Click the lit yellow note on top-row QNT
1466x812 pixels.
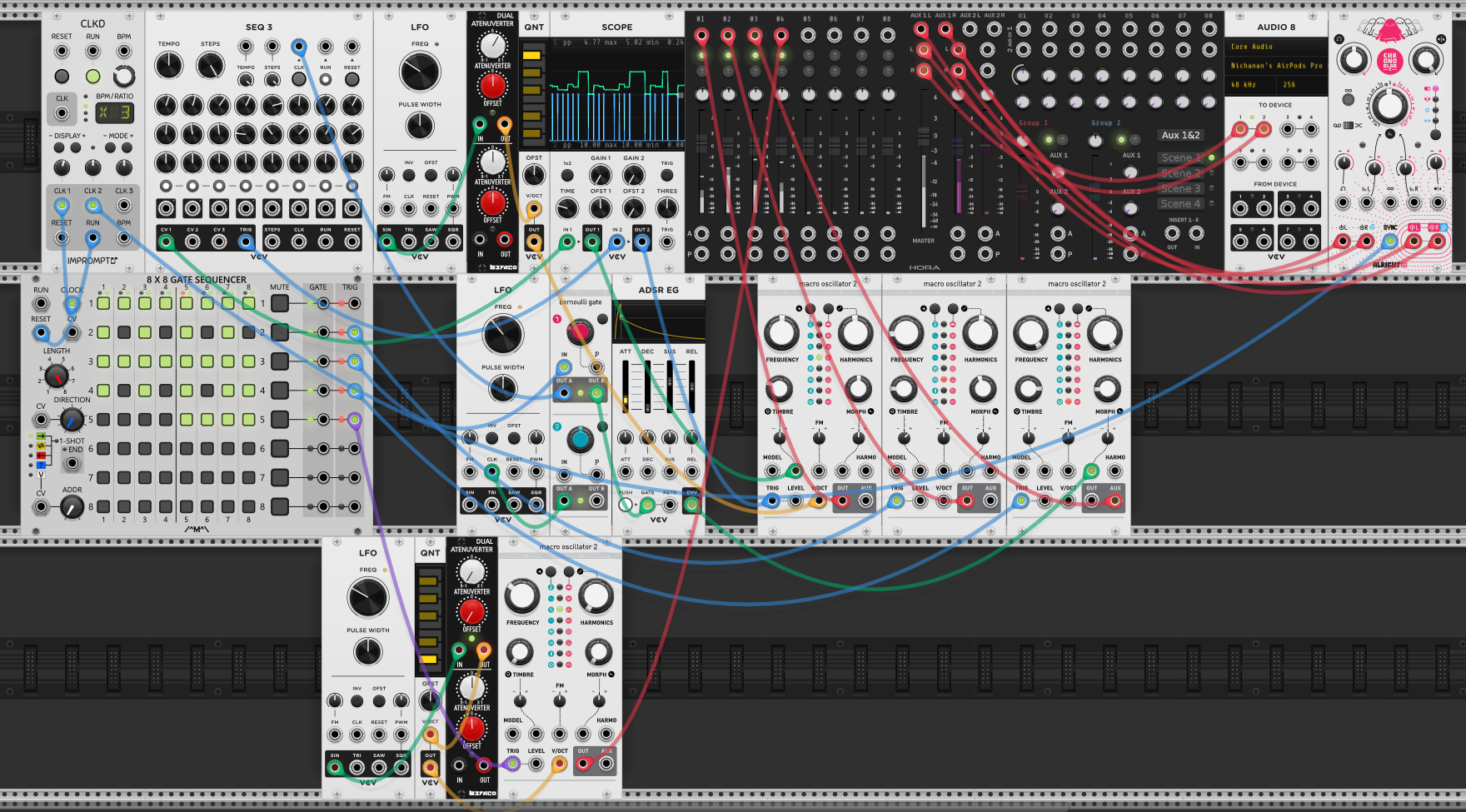click(x=531, y=56)
